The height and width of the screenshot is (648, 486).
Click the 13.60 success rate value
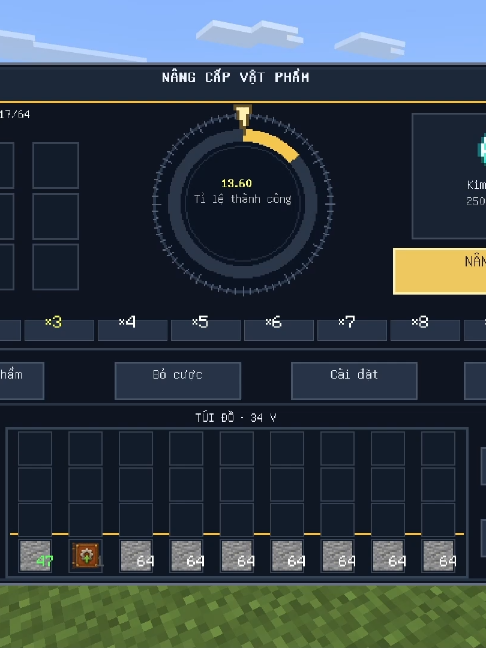pyautogui.click(x=236, y=183)
